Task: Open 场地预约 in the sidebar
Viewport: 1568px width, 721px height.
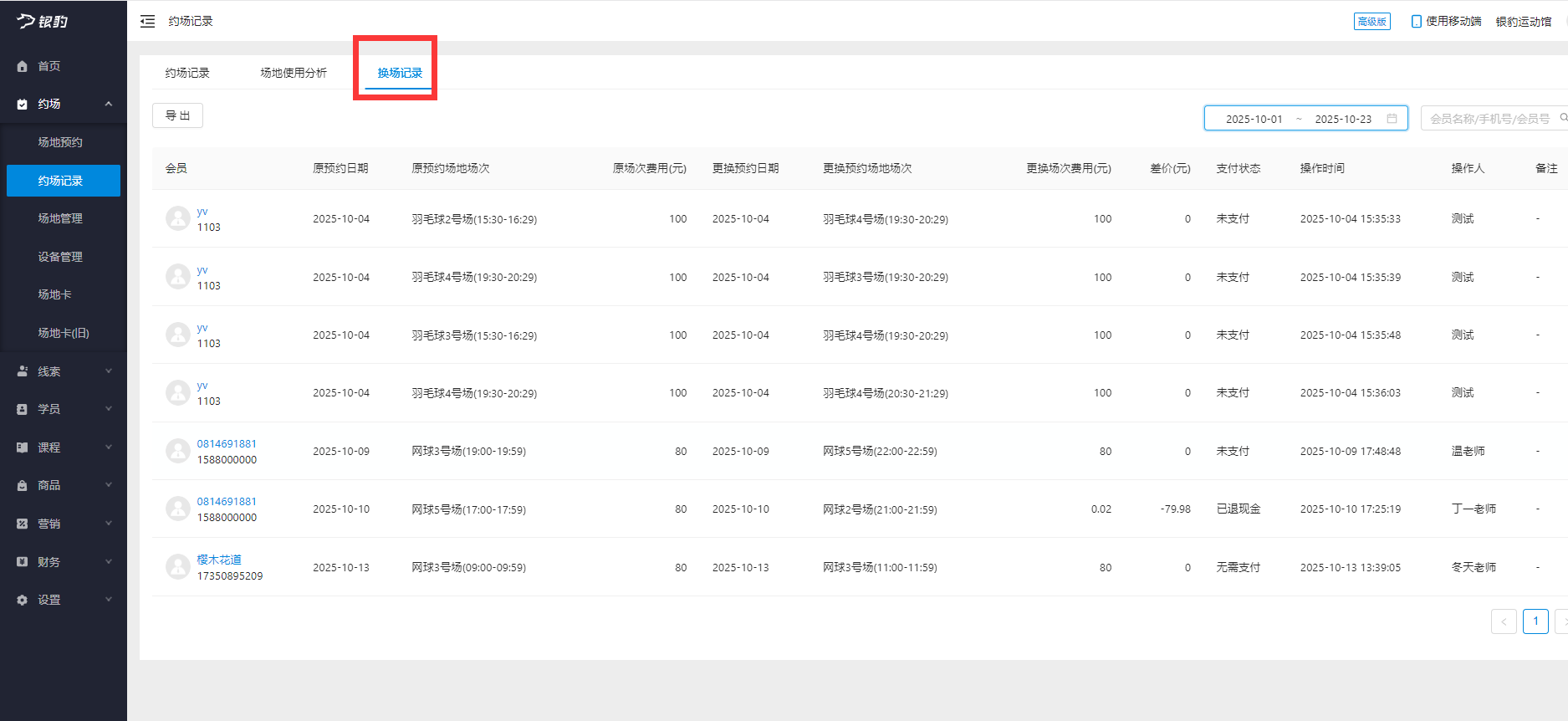Action: point(60,142)
